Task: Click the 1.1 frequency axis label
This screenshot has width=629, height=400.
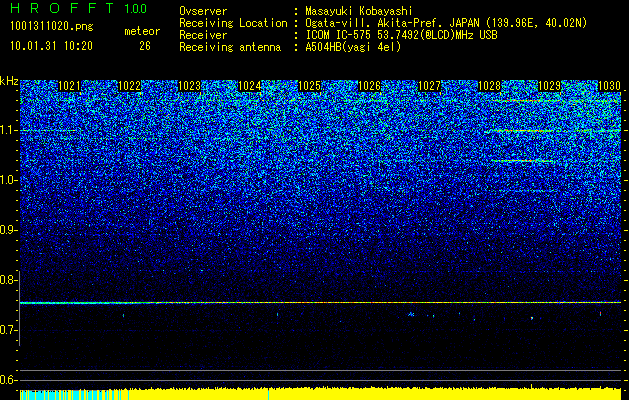Action: (x=9, y=130)
